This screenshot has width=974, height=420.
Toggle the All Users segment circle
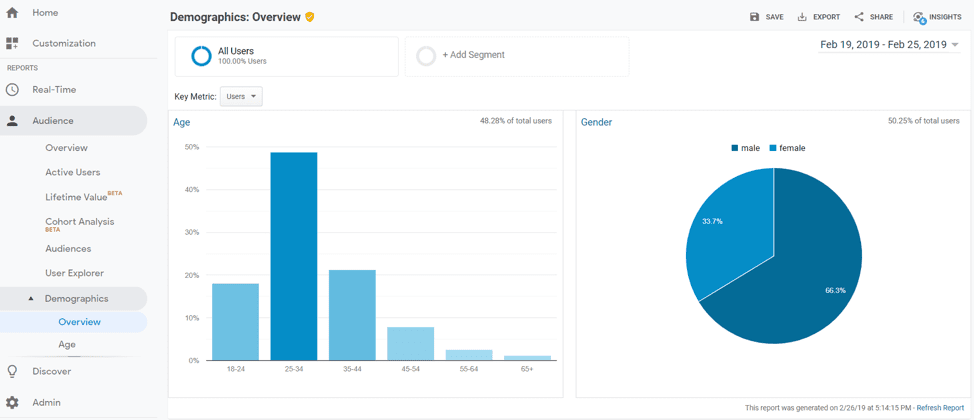pos(201,56)
